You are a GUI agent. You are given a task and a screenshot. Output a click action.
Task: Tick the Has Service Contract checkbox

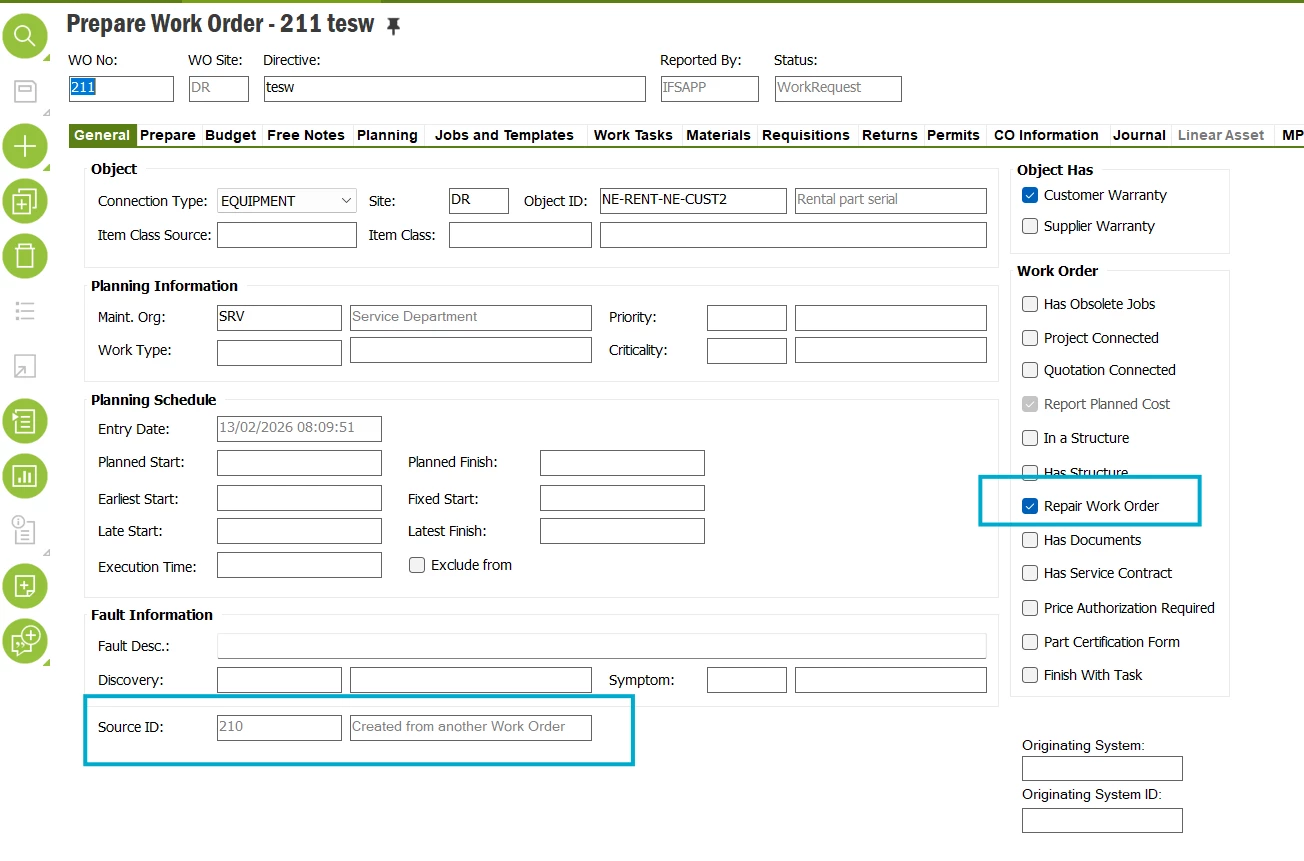(x=1030, y=573)
